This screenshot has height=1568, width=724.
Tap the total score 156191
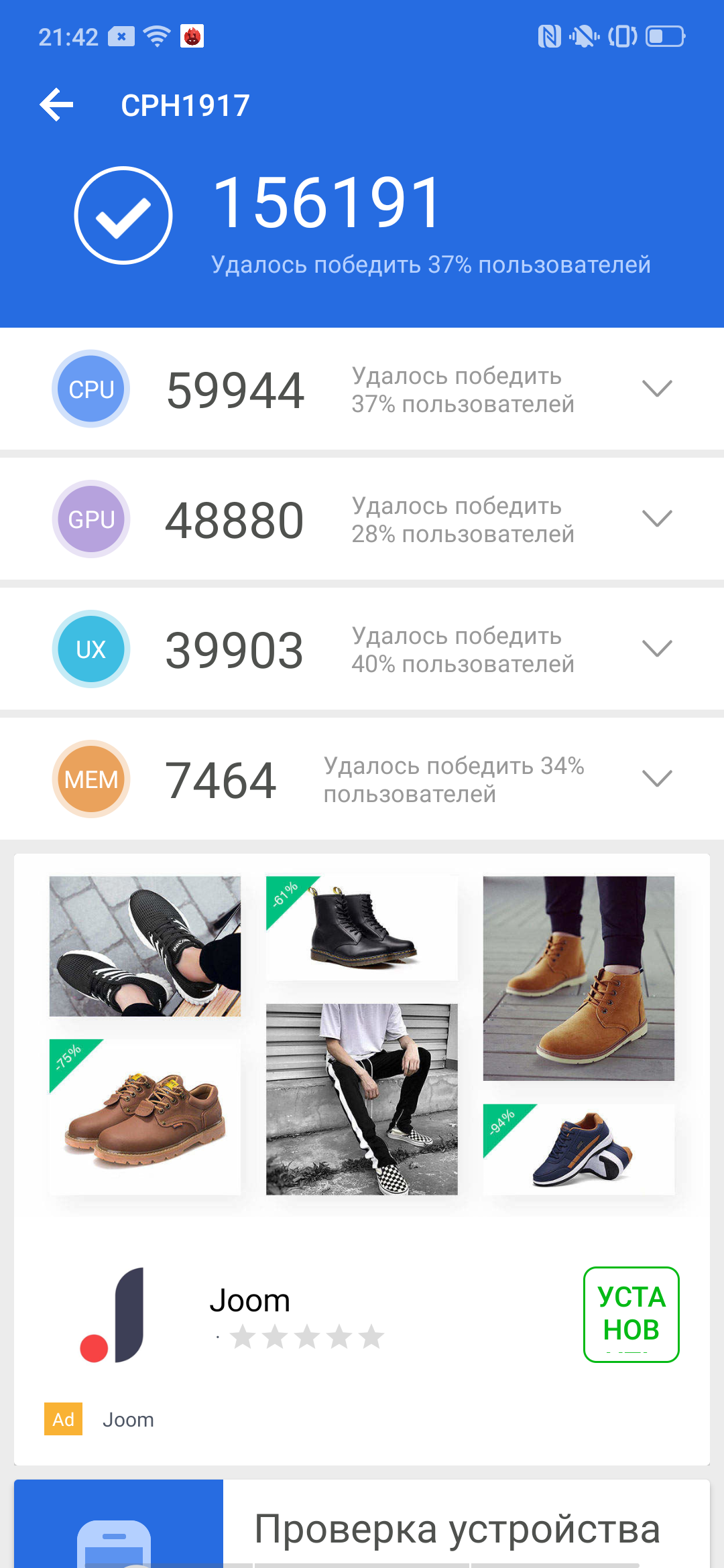click(x=327, y=202)
